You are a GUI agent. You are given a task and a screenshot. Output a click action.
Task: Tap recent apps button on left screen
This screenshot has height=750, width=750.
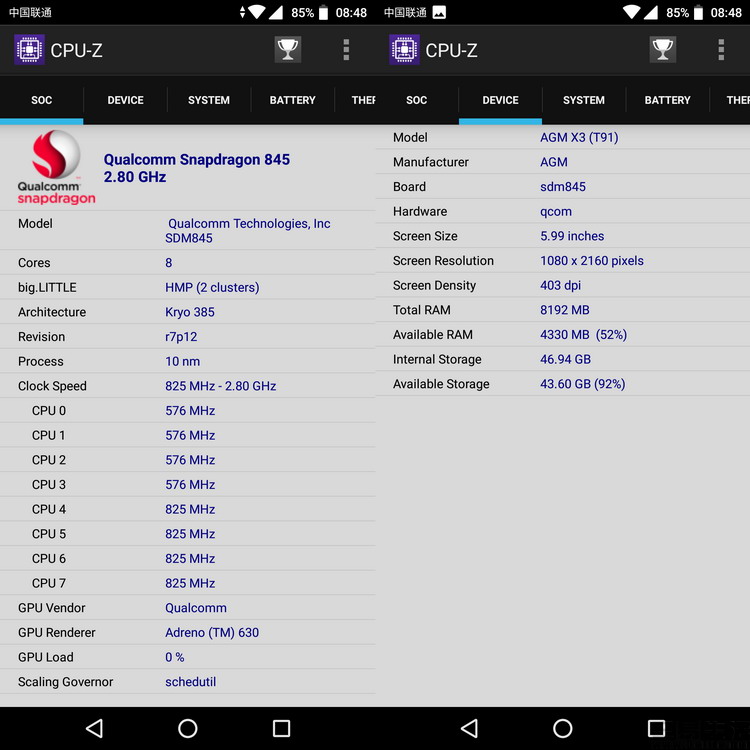pyautogui.click(x=281, y=728)
